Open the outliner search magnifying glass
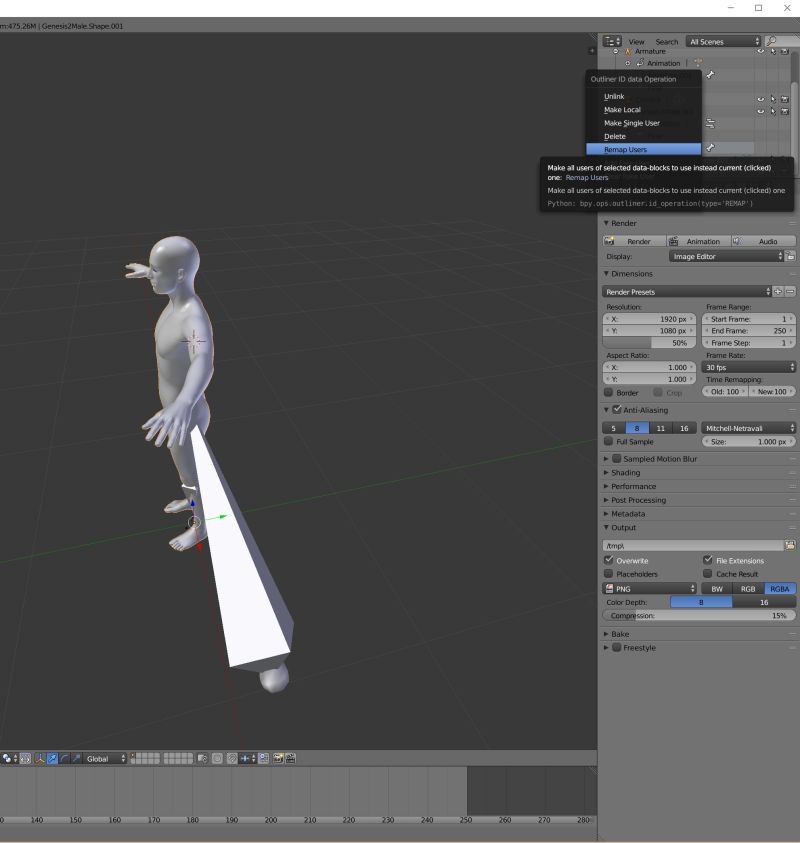800x843 pixels. pos(772,41)
